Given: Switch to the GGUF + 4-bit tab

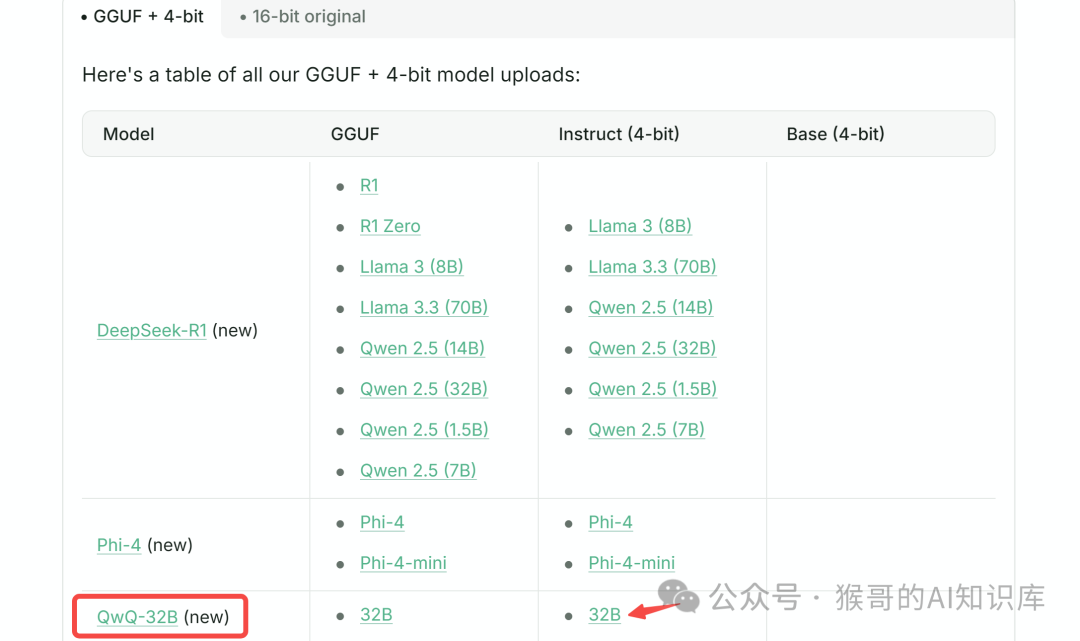Looking at the screenshot, I should (143, 17).
